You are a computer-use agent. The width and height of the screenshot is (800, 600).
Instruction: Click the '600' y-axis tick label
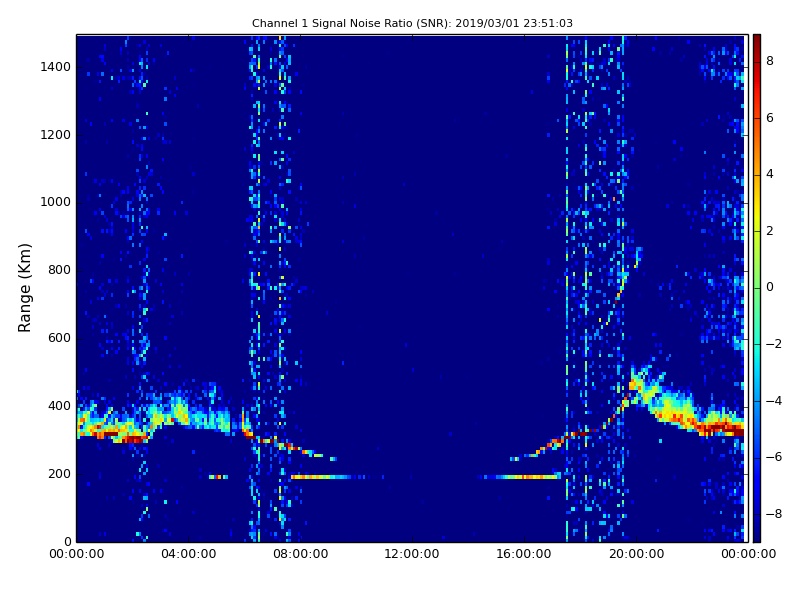[x=58, y=338]
